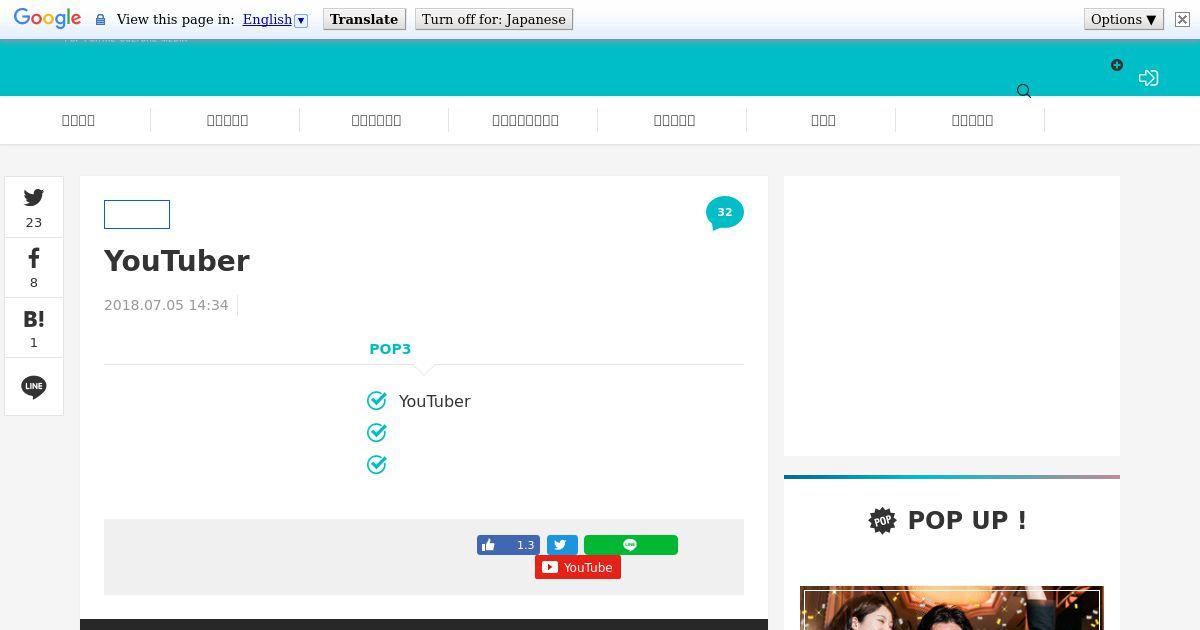Open the first navigation menu item

78,120
